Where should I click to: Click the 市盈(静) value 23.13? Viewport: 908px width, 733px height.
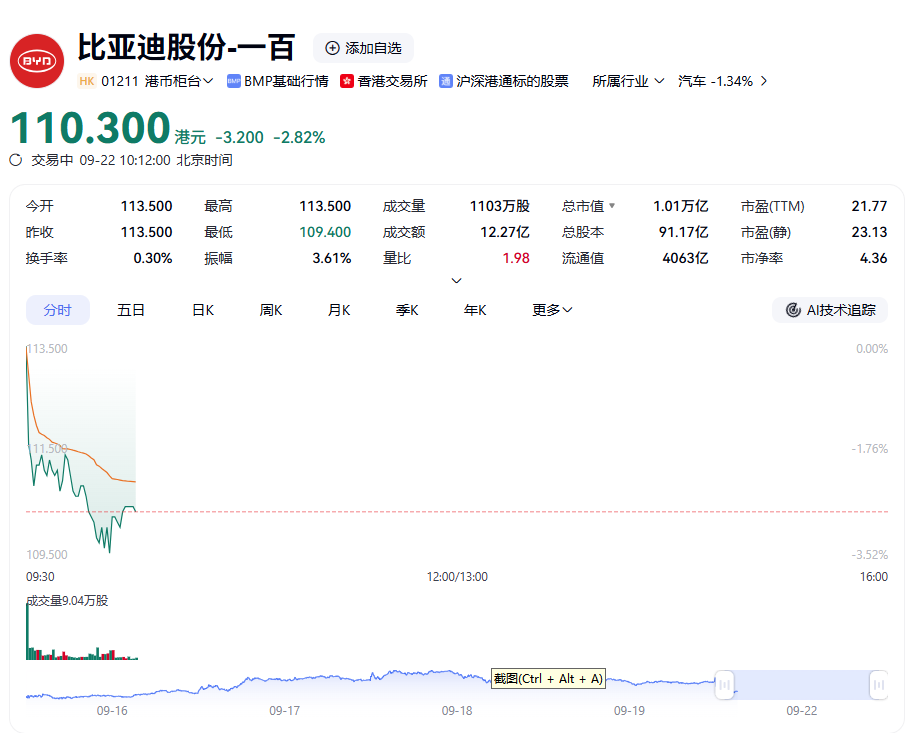tap(869, 232)
